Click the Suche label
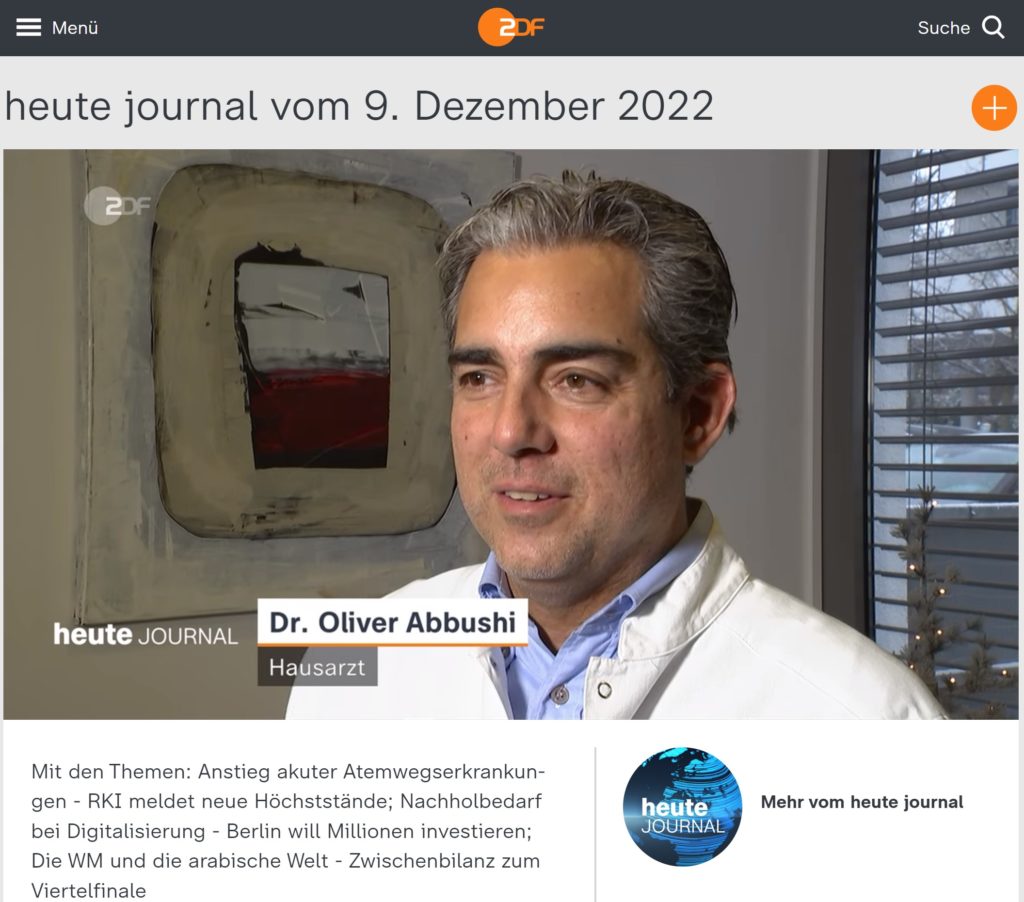This screenshot has width=1024, height=902. click(943, 27)
